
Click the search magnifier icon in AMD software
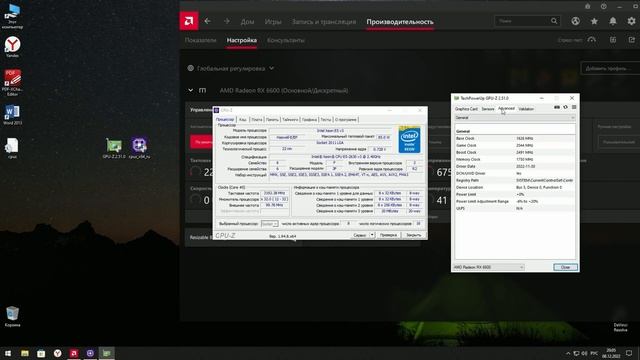[x=554, y=21]
